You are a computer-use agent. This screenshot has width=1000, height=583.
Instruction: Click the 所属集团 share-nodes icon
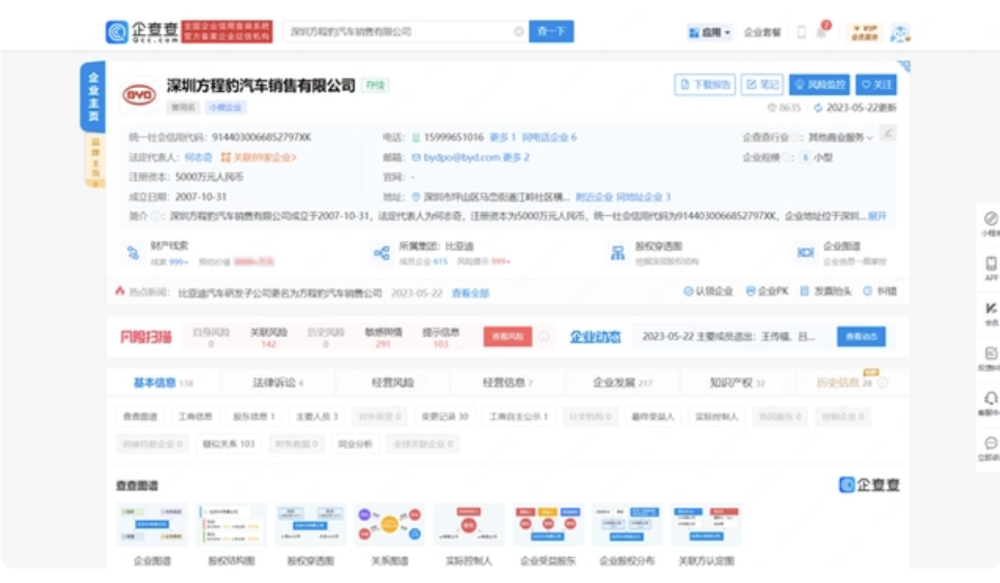click(381, 253)
